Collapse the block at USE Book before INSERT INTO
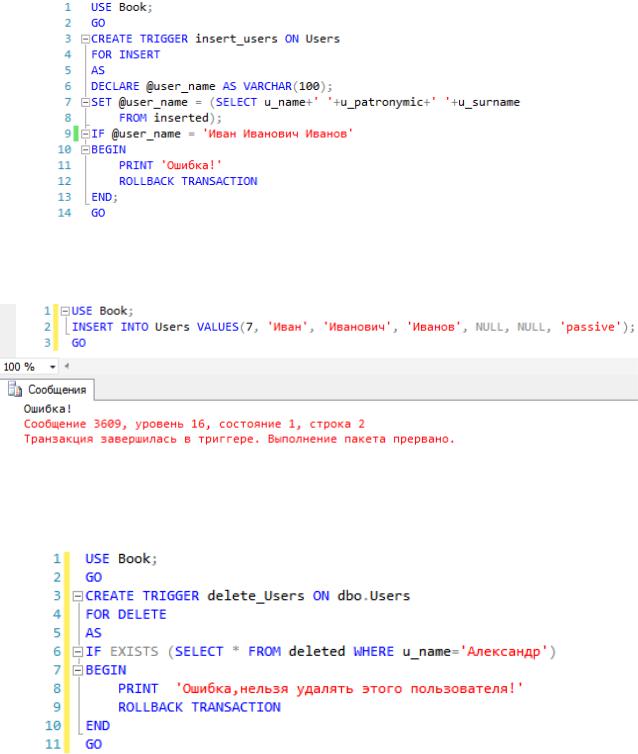 (x=65, y=311)
